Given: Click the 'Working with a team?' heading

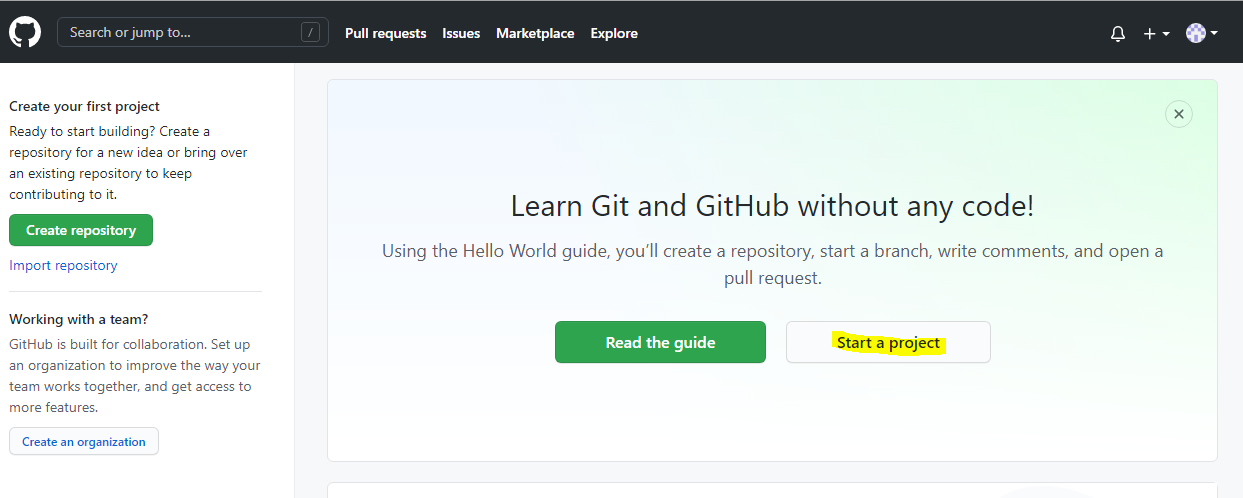Looking at the screenshot, I should pyautogui.click(x=78, y=319).
